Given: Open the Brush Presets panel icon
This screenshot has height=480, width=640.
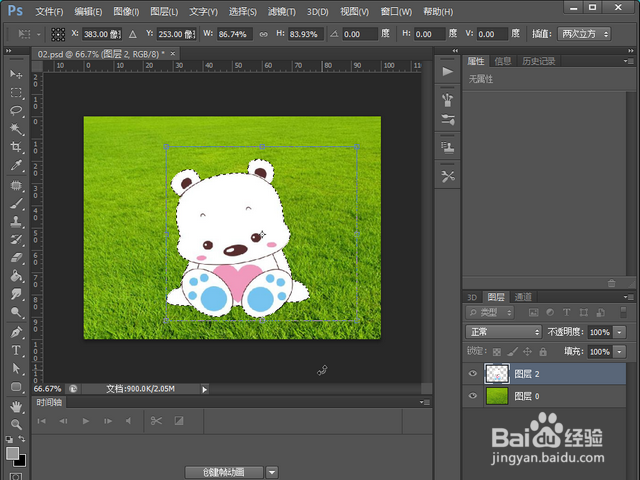Looking at the screenshot, I should click(447, 99).
